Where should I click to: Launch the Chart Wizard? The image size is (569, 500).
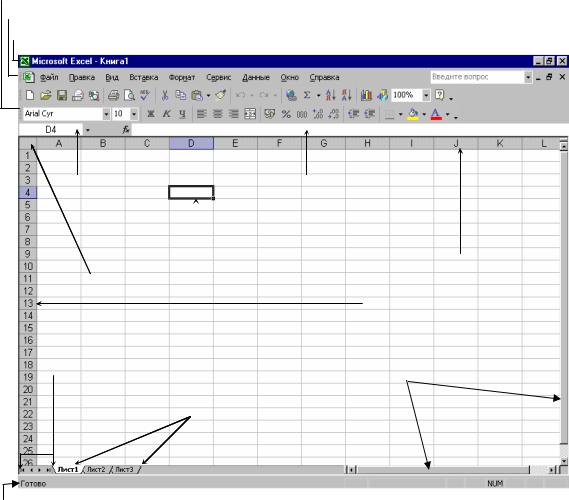coord(366,95)
